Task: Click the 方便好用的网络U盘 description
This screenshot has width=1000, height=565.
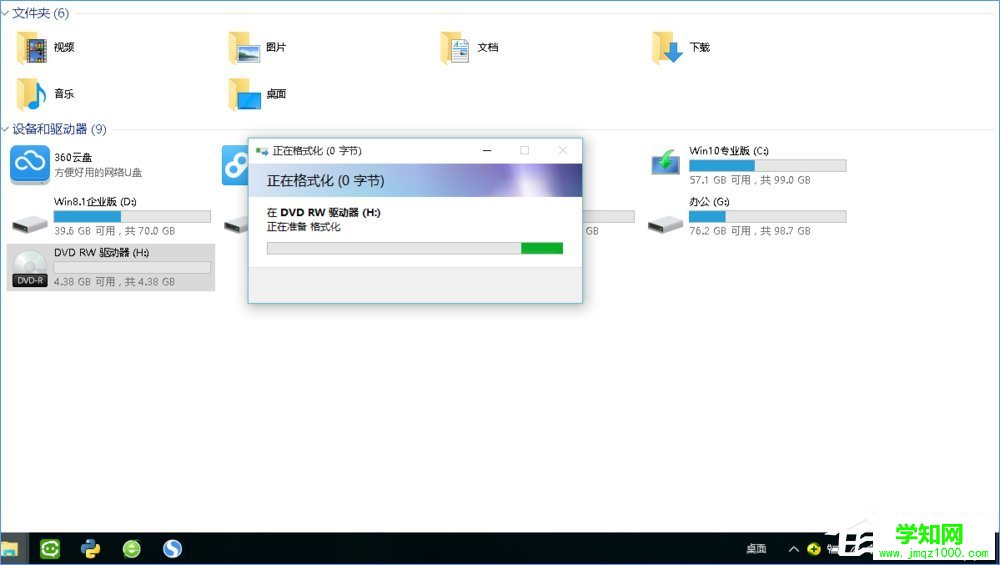Action: pyautogui.click(x=98, y=173)
